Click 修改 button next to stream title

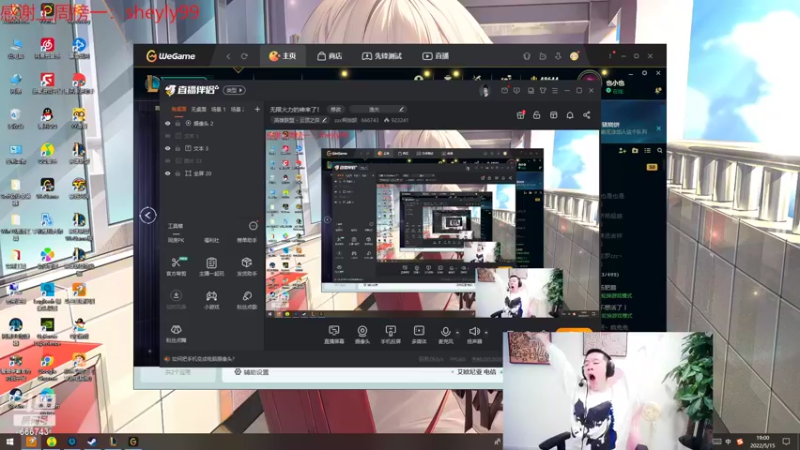tap(335, 109)
